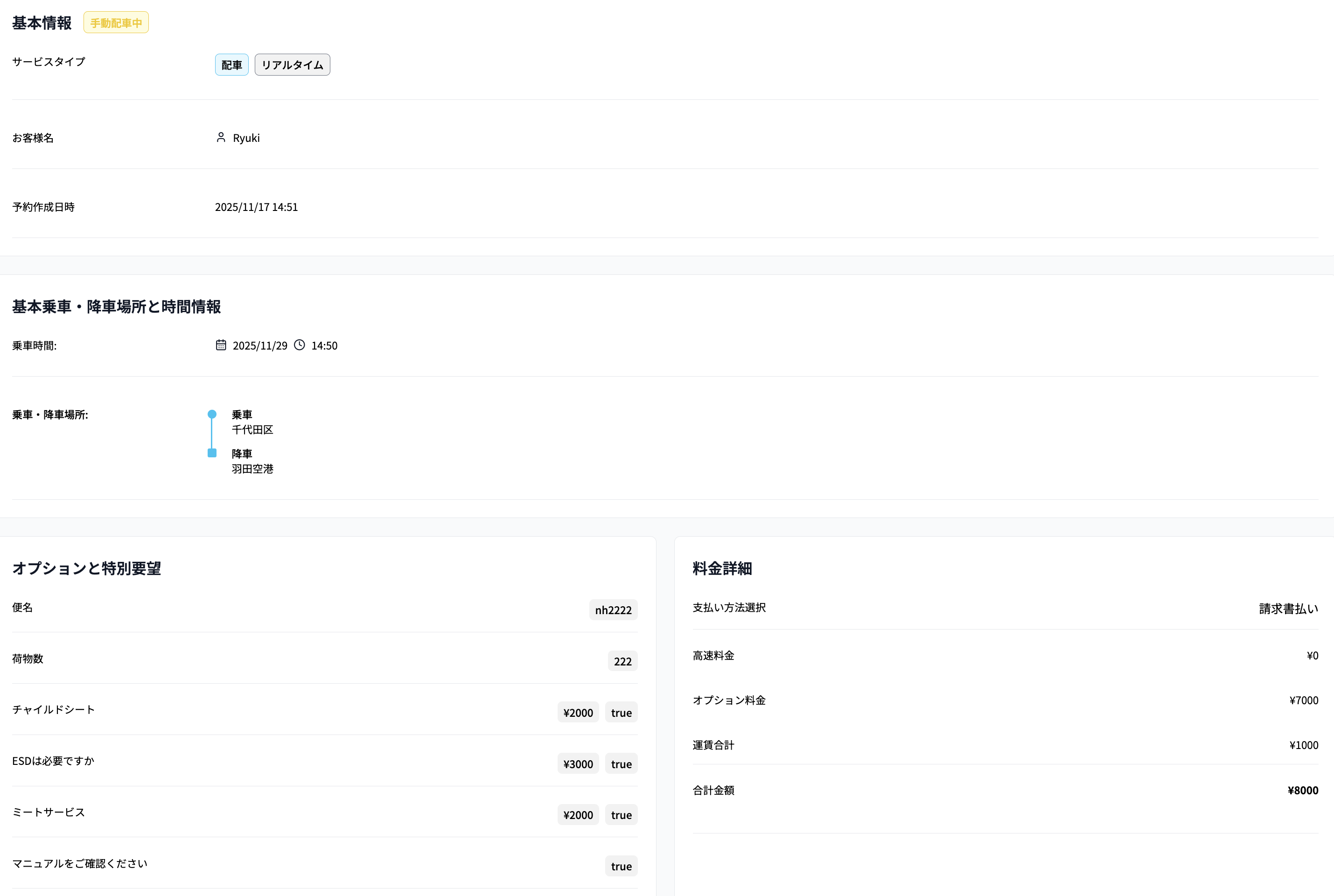The image size is (1334, 896).
Task: Click the customer person icon beside Ryuki
Action: click(x=221, y=137)
